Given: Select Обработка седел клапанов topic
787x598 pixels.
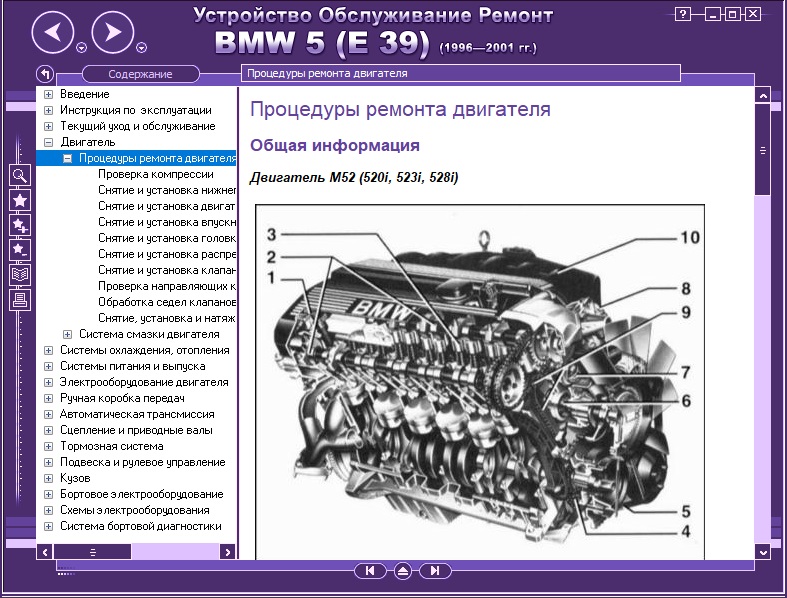Looking at the screenshot, I should coord(167,302).
